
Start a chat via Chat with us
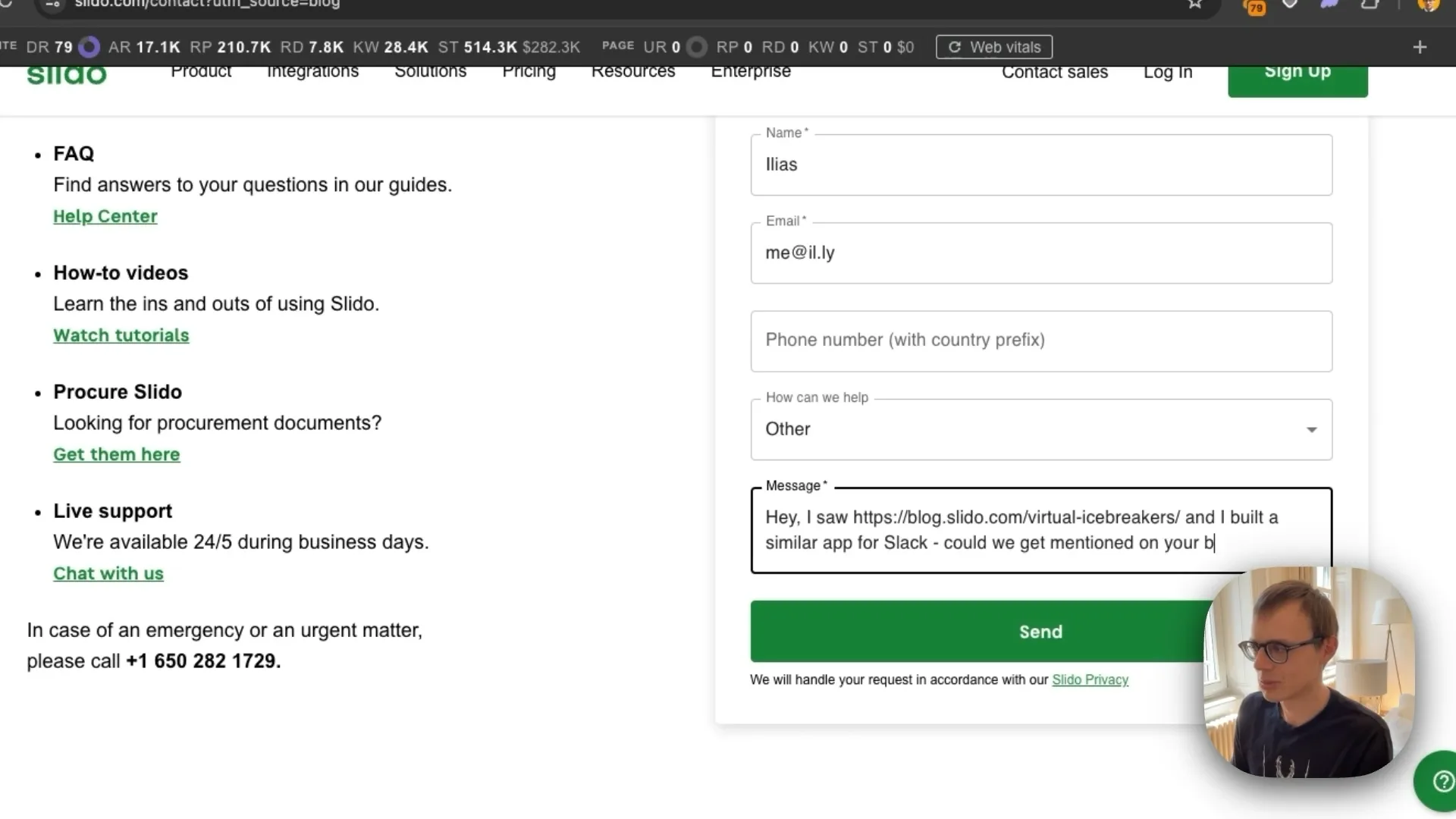click(108, 573)
